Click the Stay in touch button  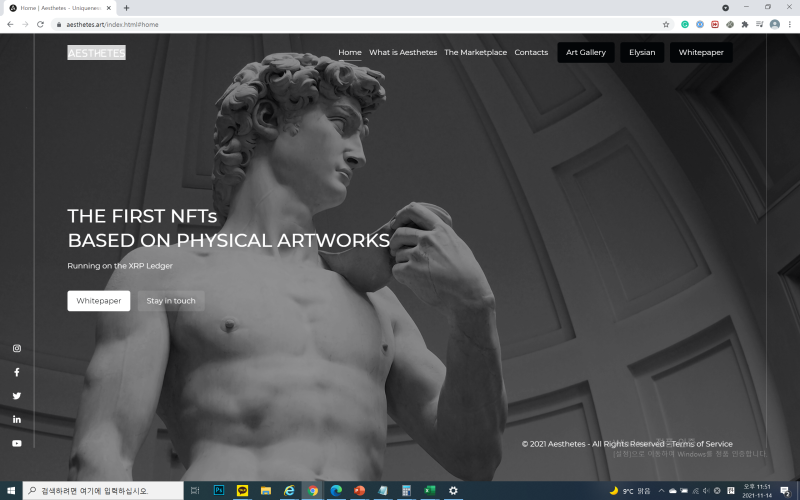(x=171, y=301)
